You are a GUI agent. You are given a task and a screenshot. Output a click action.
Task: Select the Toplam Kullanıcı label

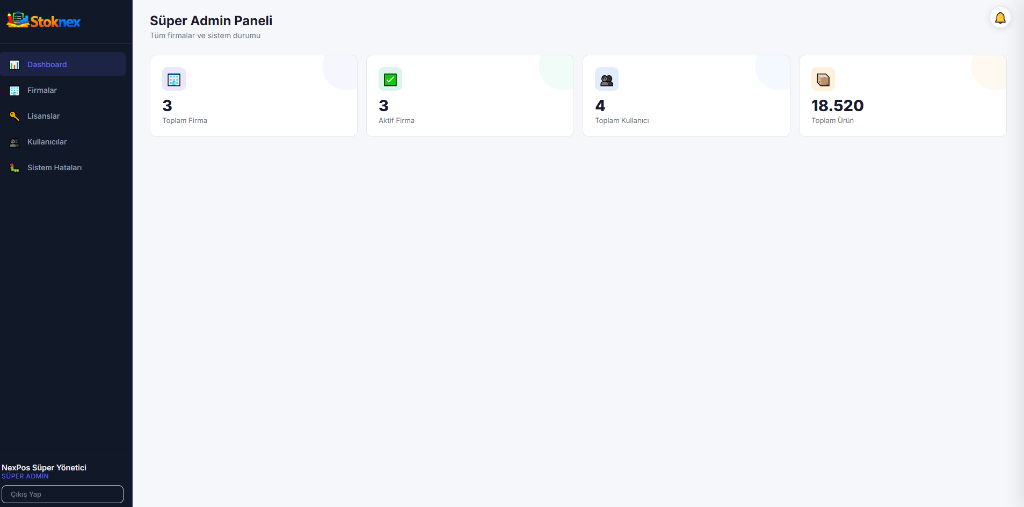pos(622,121)
